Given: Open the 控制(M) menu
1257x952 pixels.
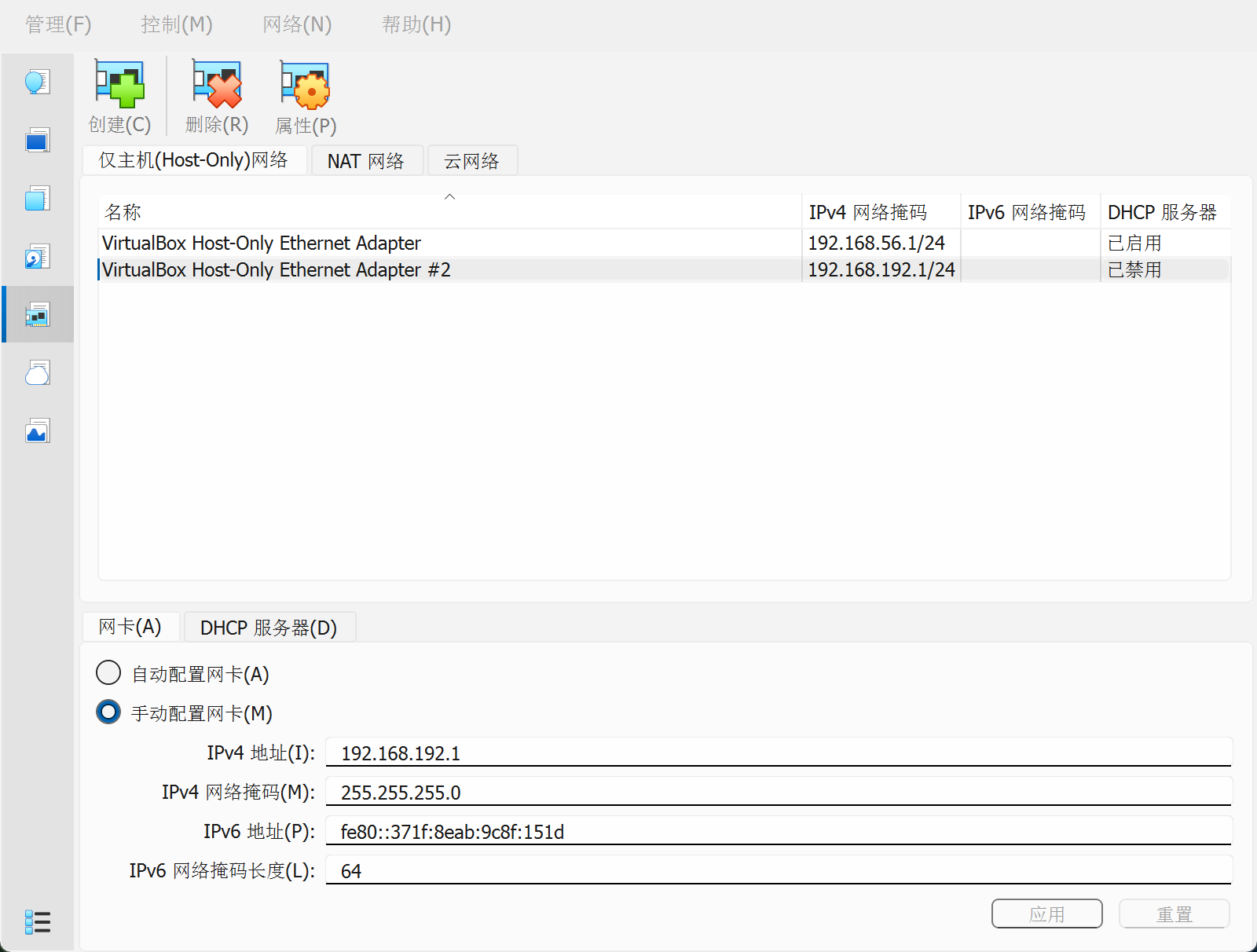Looking at the screenshot, I should pyautogui.click(x=177, y=24).
